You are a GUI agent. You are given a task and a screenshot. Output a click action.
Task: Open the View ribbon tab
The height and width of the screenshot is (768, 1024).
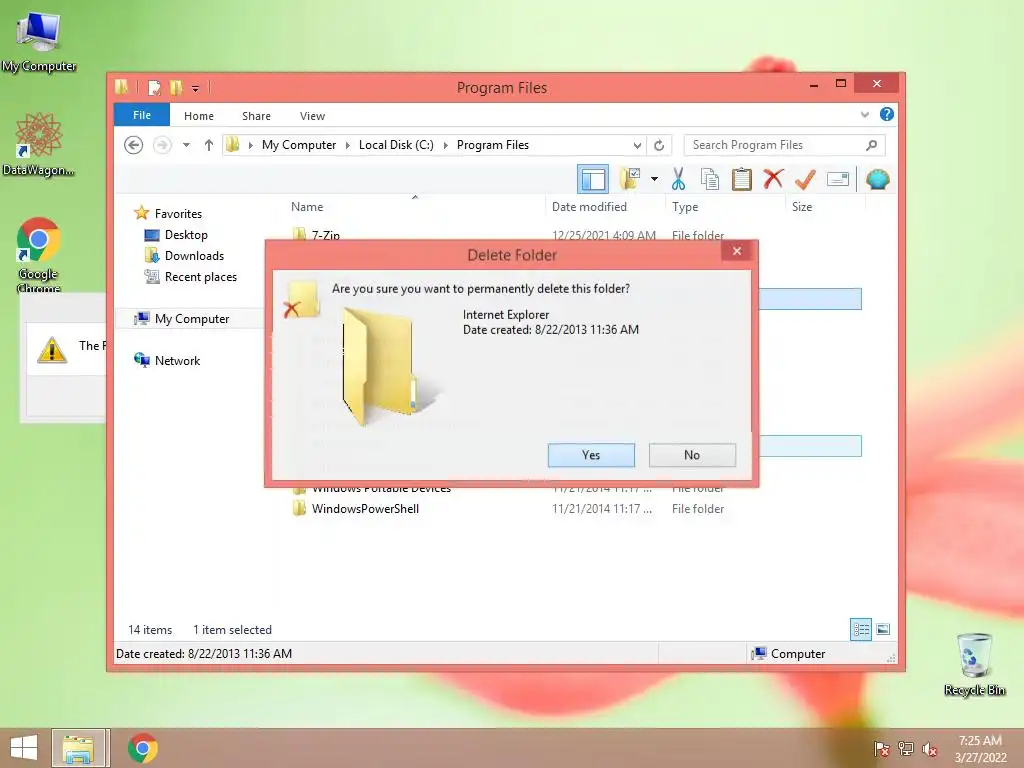click(312, 116)
